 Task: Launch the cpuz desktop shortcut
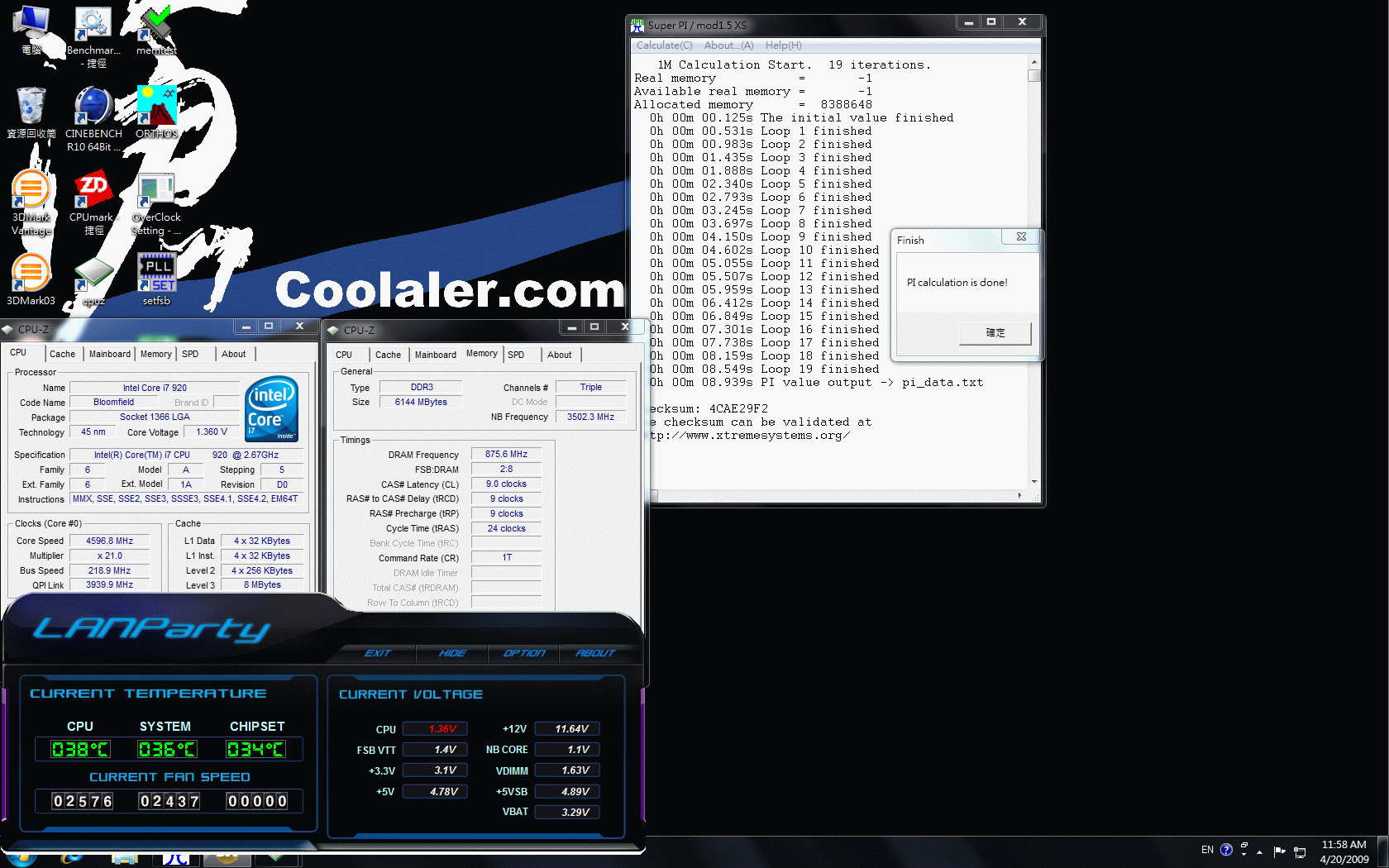click(93, 279)
